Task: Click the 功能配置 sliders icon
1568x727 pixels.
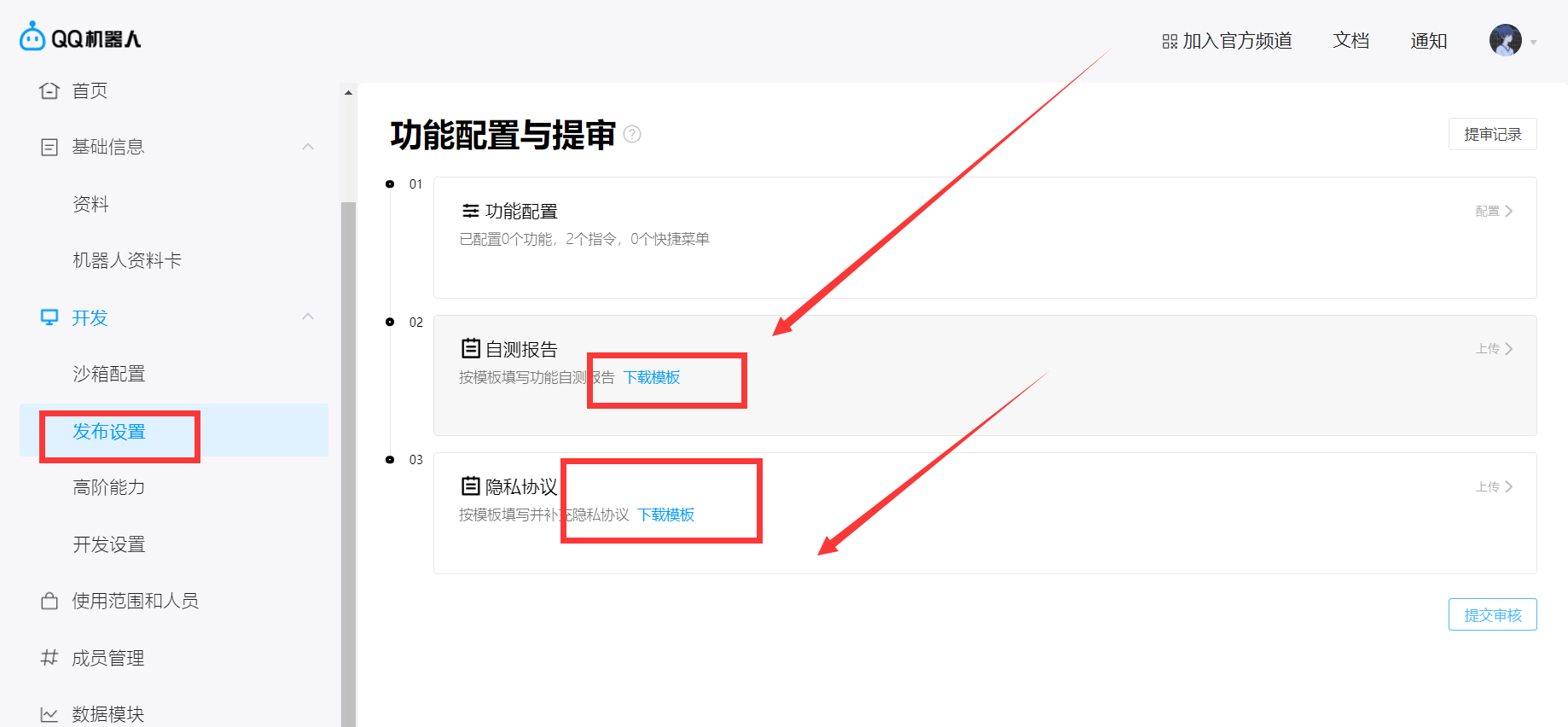Action: [x=470, y=211]
